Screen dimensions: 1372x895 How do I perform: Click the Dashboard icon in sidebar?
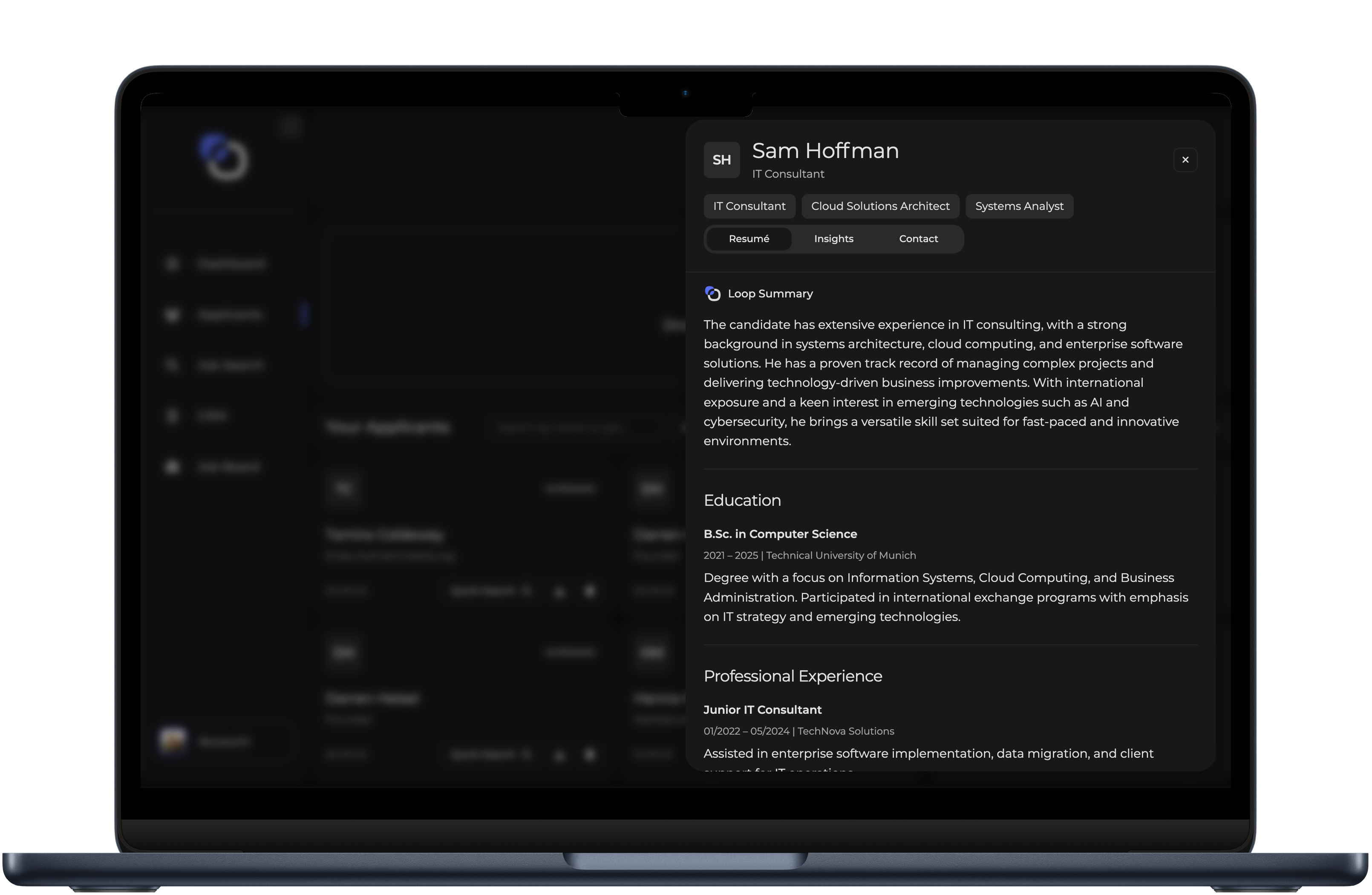coord(172,264)
